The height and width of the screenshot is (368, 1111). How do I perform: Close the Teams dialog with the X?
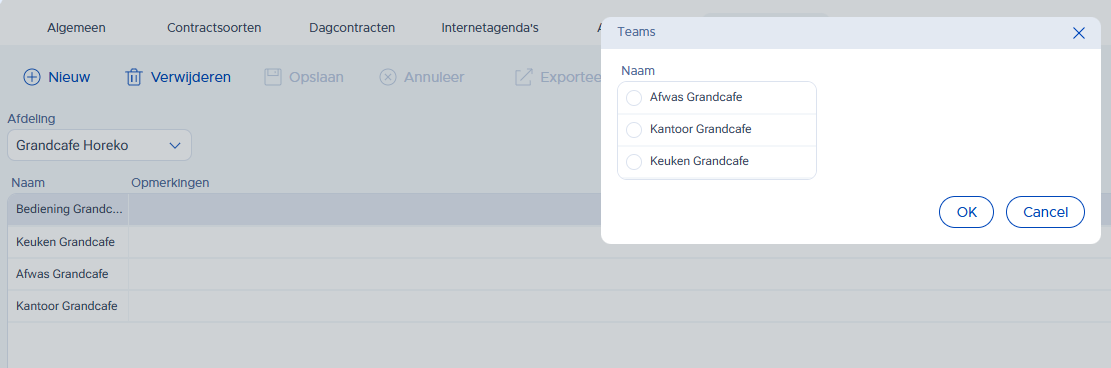pos(1078,33)
